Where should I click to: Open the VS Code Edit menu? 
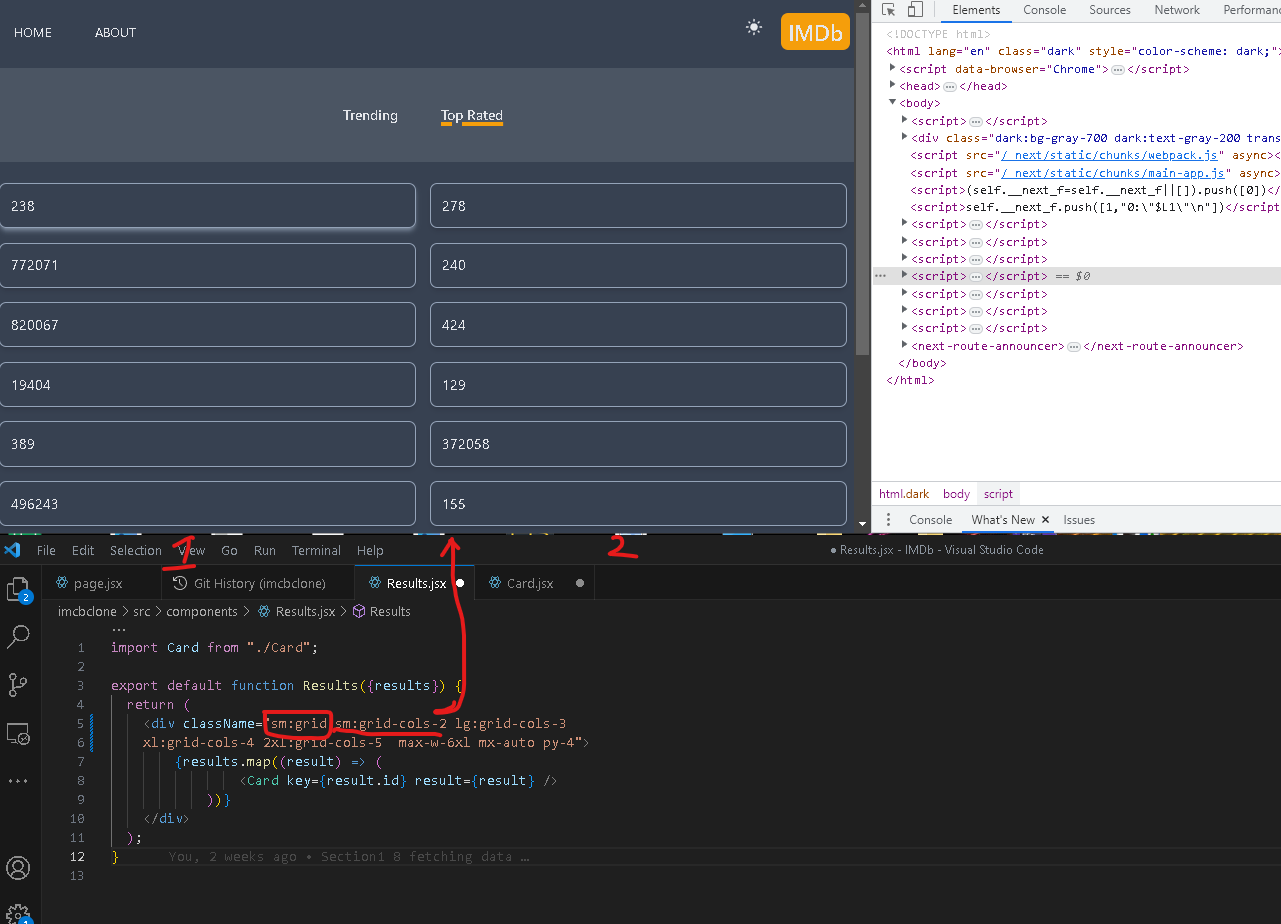[x=83, y=550]
